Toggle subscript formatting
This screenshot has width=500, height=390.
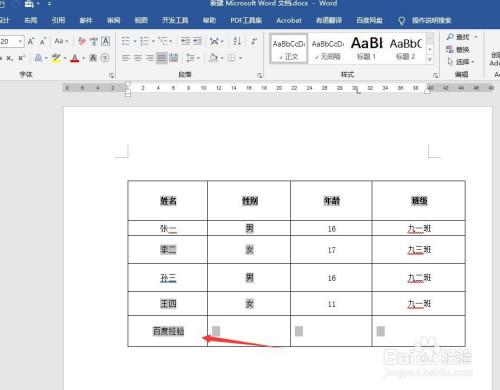[x=10, y=58]
